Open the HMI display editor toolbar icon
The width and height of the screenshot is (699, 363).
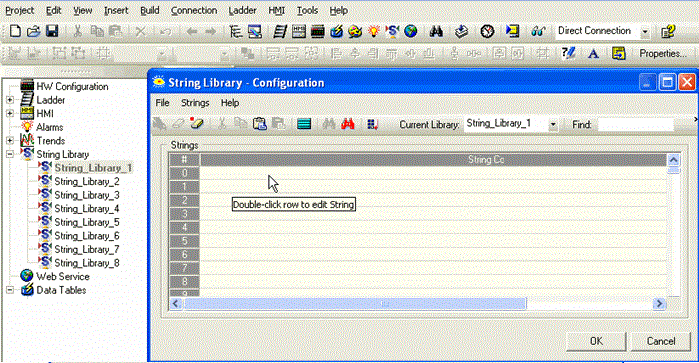299,31
